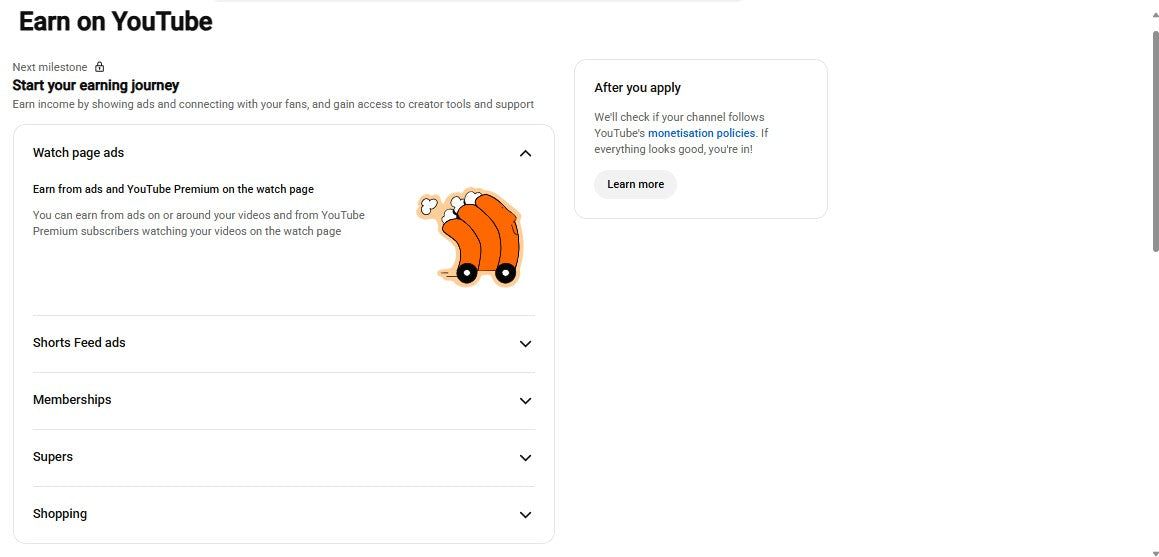This screenshot has width=1159, height=557.
Task: Click the scrollbar down arrow
Action: [1155, 550]
